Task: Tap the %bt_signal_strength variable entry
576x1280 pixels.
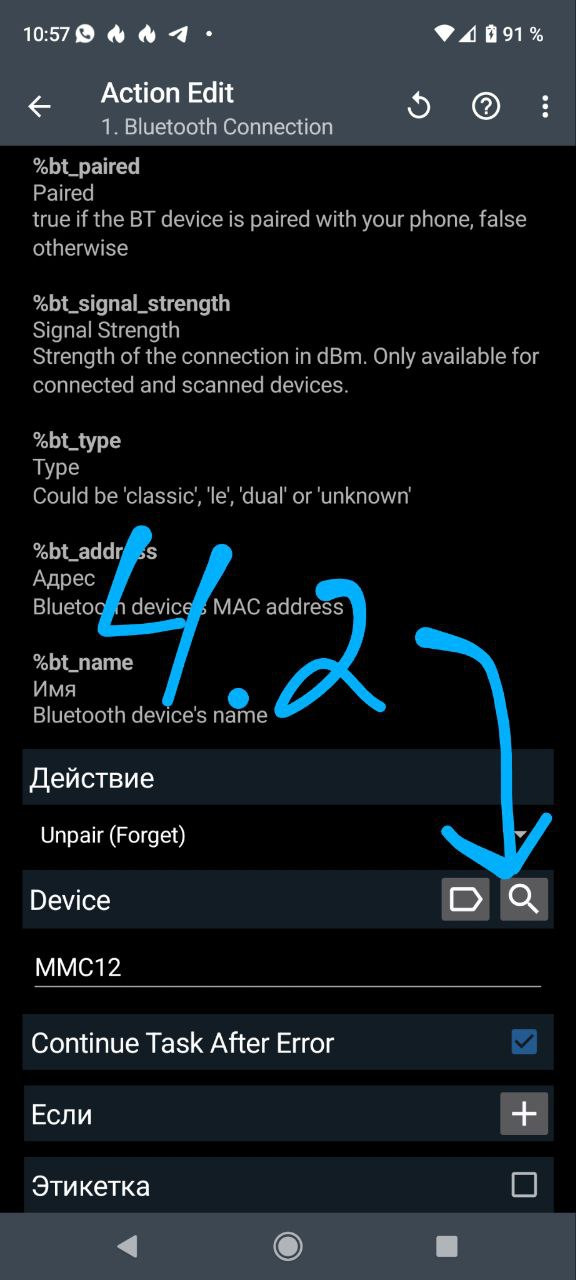Action: click(x=286, y=343)
